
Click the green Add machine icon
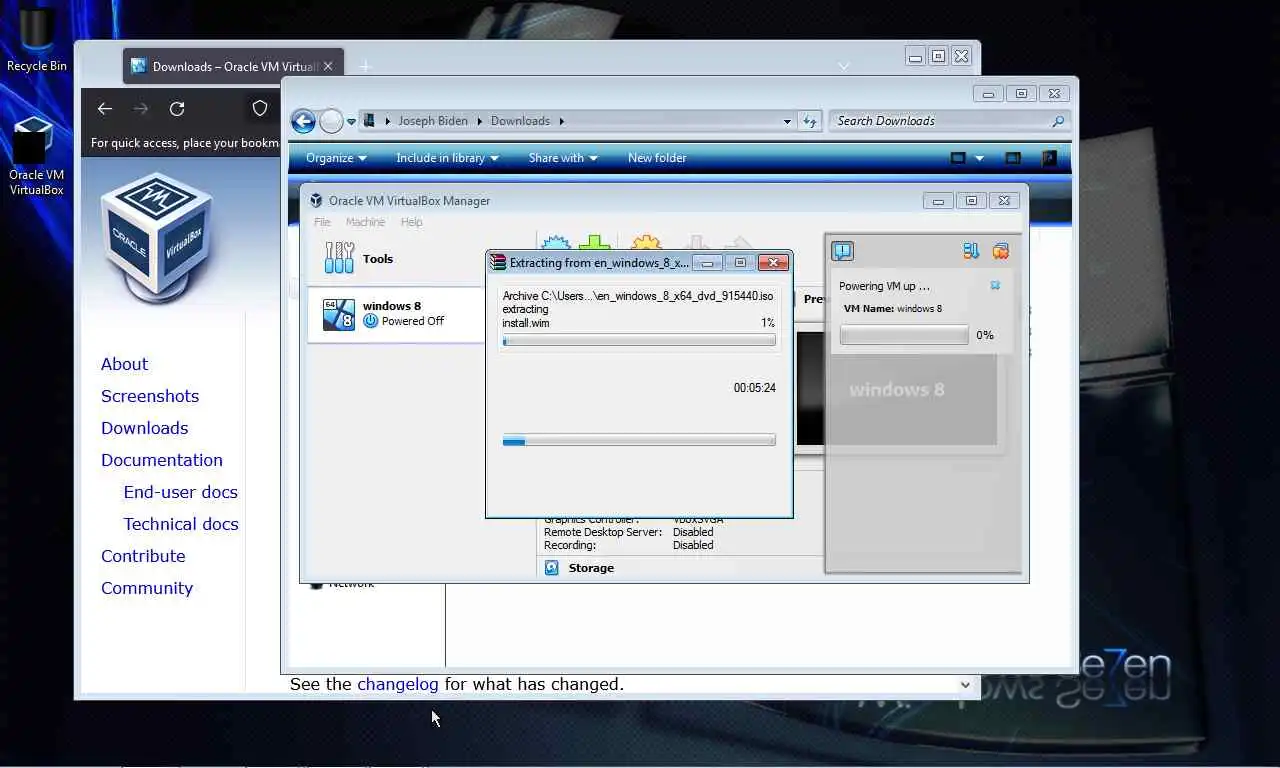(x=594, y=244)
